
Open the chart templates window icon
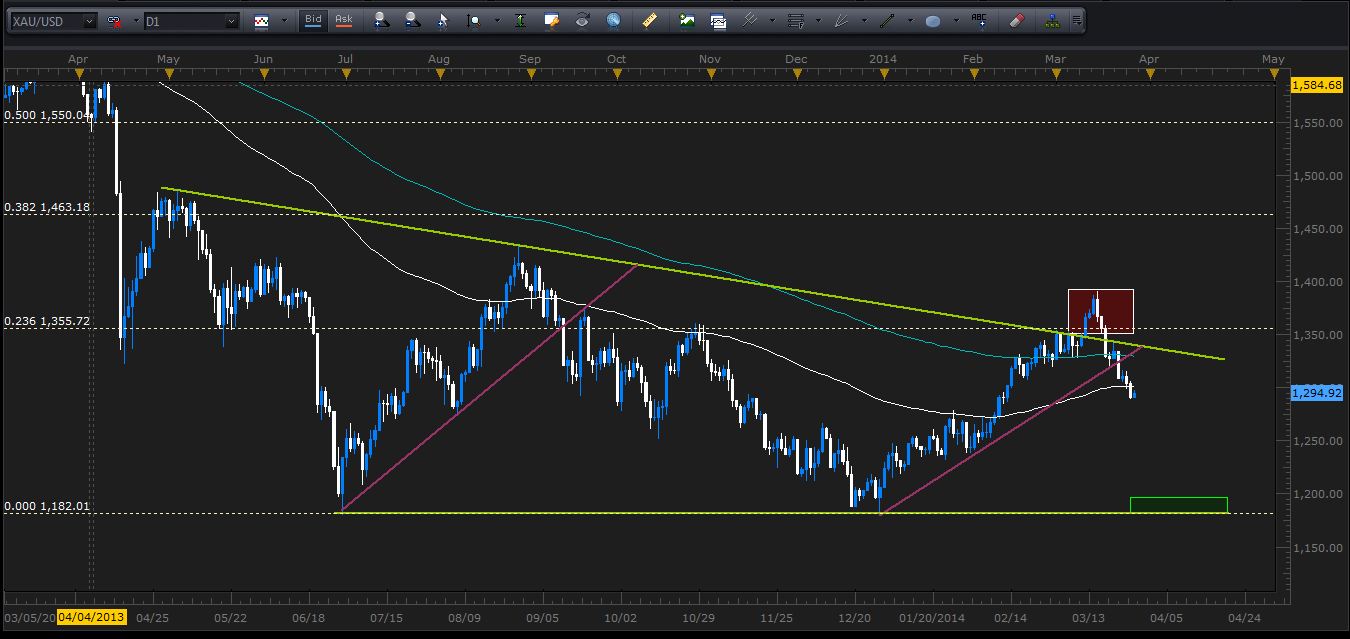(718, 21)
